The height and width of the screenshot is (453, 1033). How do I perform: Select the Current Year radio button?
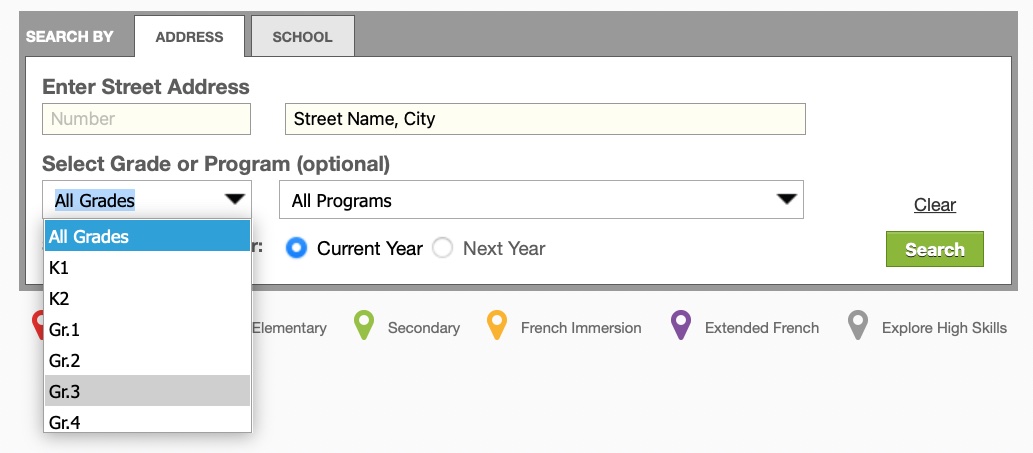(296, 248)
